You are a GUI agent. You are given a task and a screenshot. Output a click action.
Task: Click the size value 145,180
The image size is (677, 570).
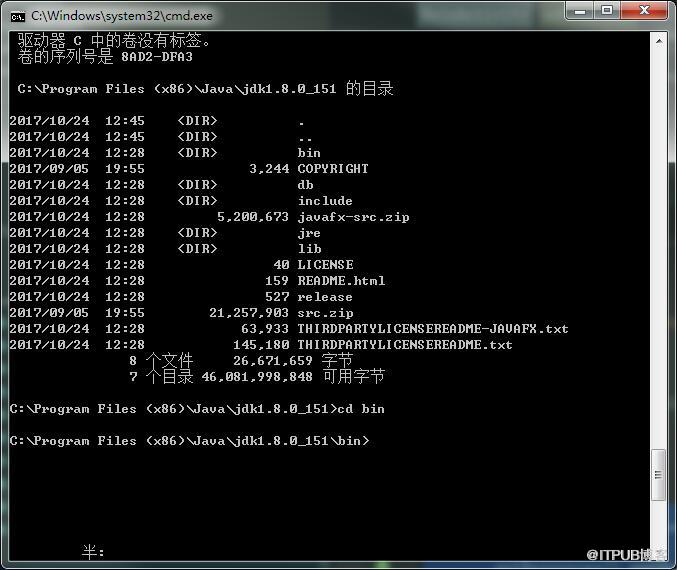point(261,345)
